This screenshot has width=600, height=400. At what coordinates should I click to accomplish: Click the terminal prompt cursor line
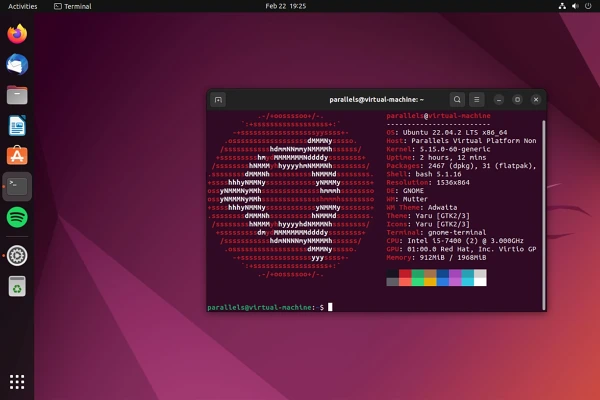click(x=270, y=307)
